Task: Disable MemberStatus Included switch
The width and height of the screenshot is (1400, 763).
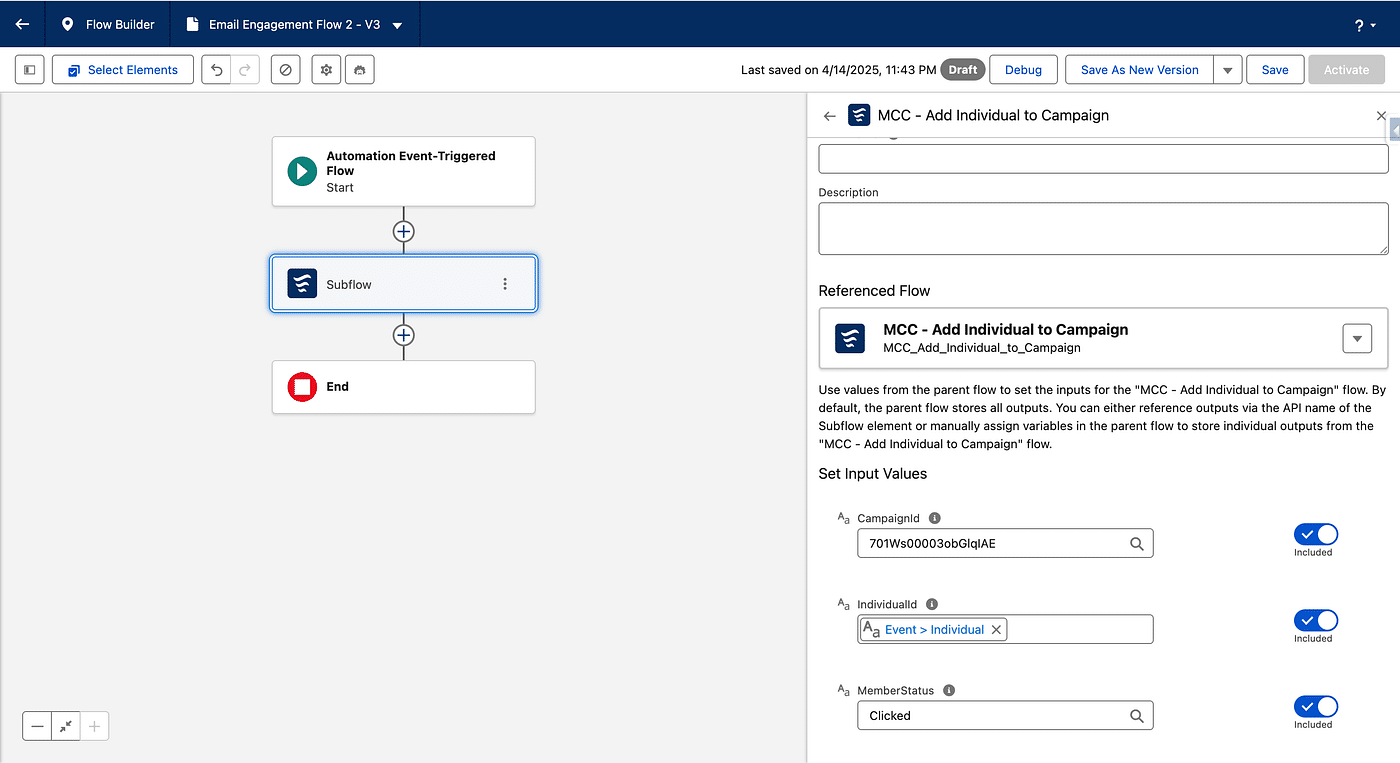Action: coord(1315,706)
